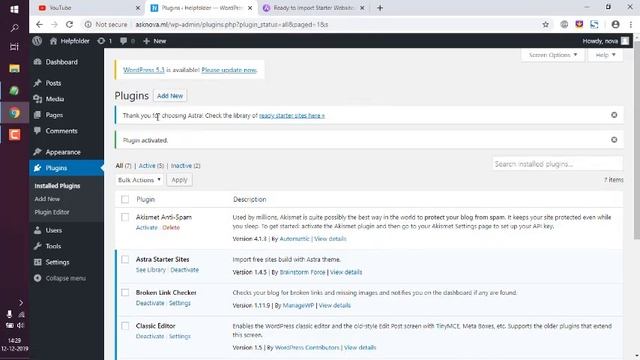
Task: Expand the Screen Options panel
Action: pos(553,55)
